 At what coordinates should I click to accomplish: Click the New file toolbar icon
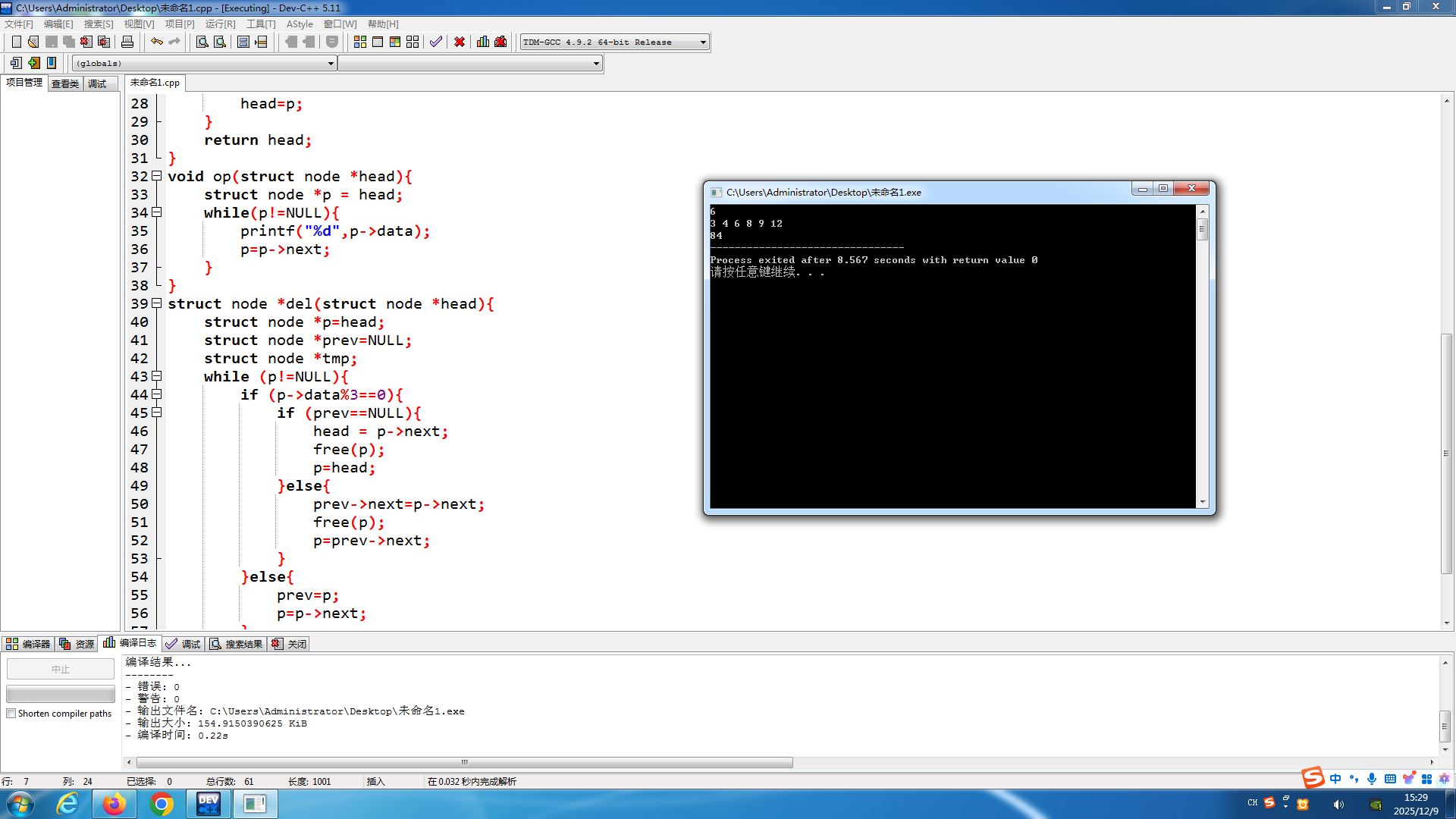click(x=16, y=42)
